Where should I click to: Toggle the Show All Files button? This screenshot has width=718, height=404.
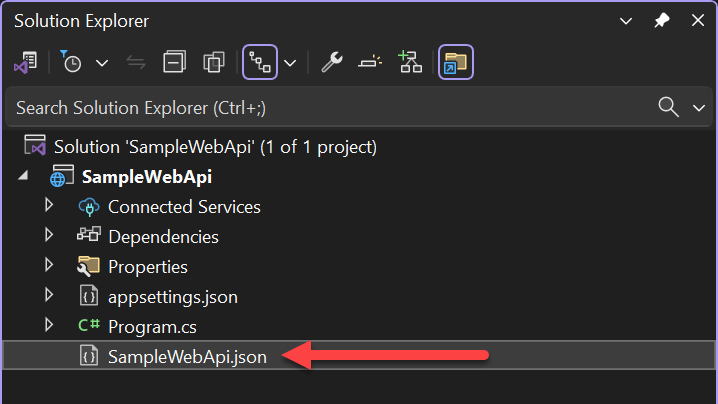click(x=213, y=63)
